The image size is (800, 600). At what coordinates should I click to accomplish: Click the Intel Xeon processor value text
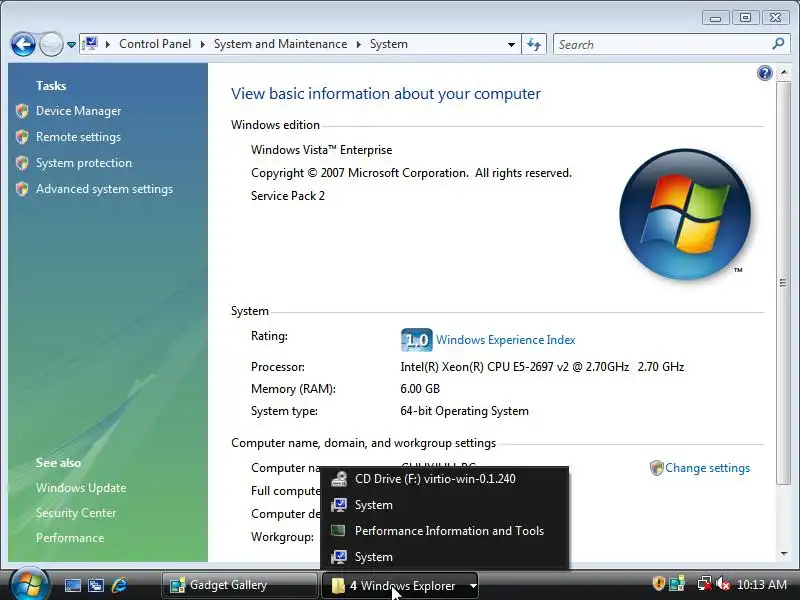[x=542, y=367]
